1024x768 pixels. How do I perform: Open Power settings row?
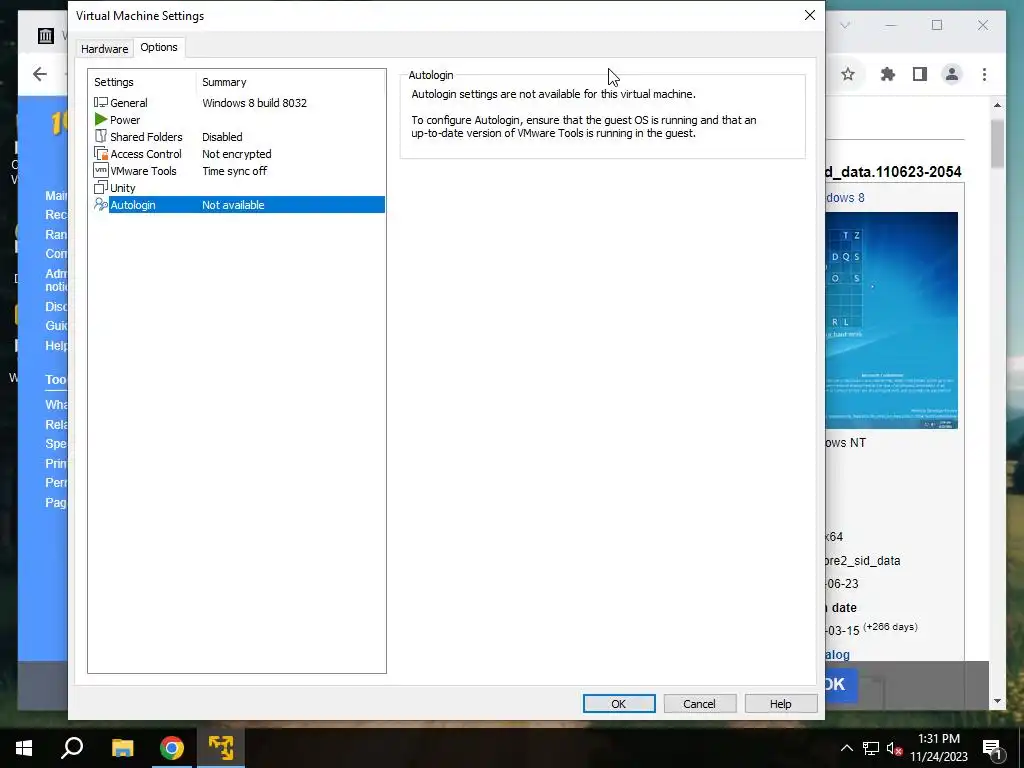point(239,120)
